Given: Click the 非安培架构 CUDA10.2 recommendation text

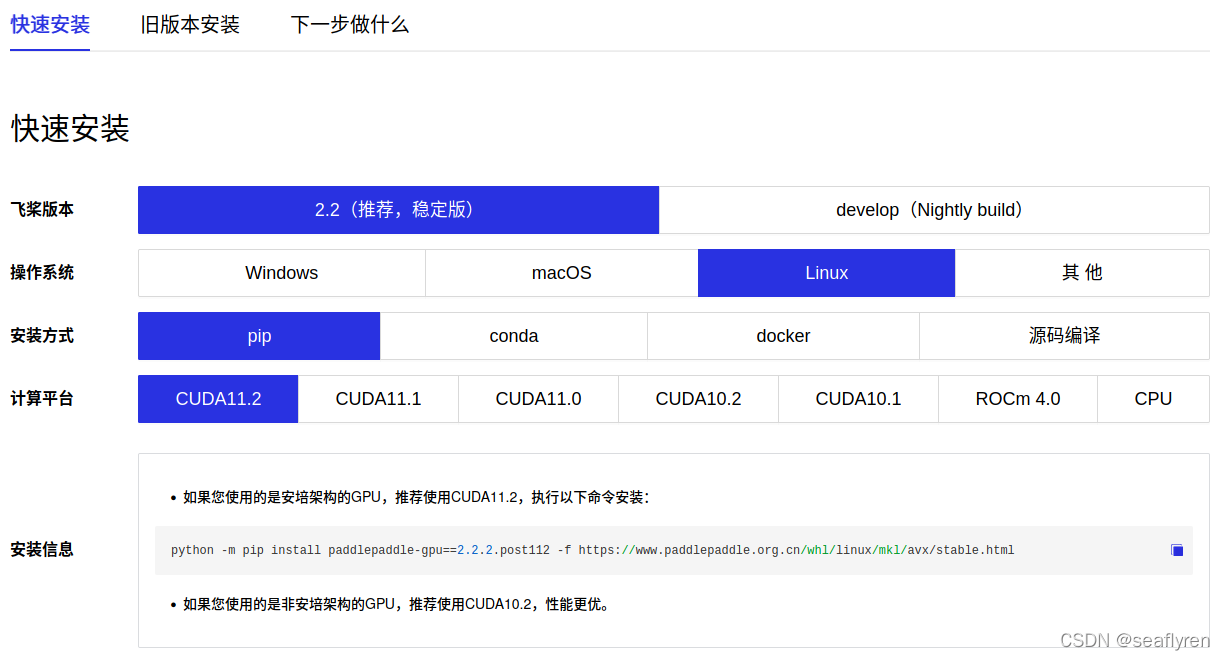Looking at the screenshot, I should (396, 604).
